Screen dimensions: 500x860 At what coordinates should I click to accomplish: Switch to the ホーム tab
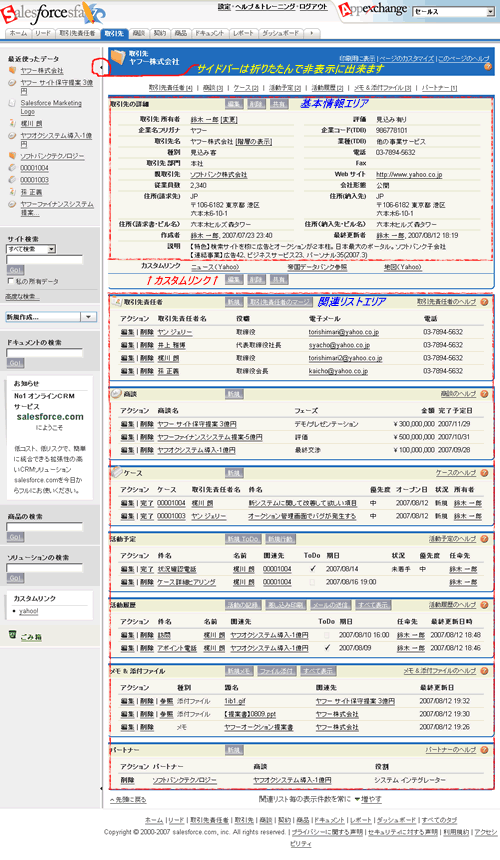(18, 33)
